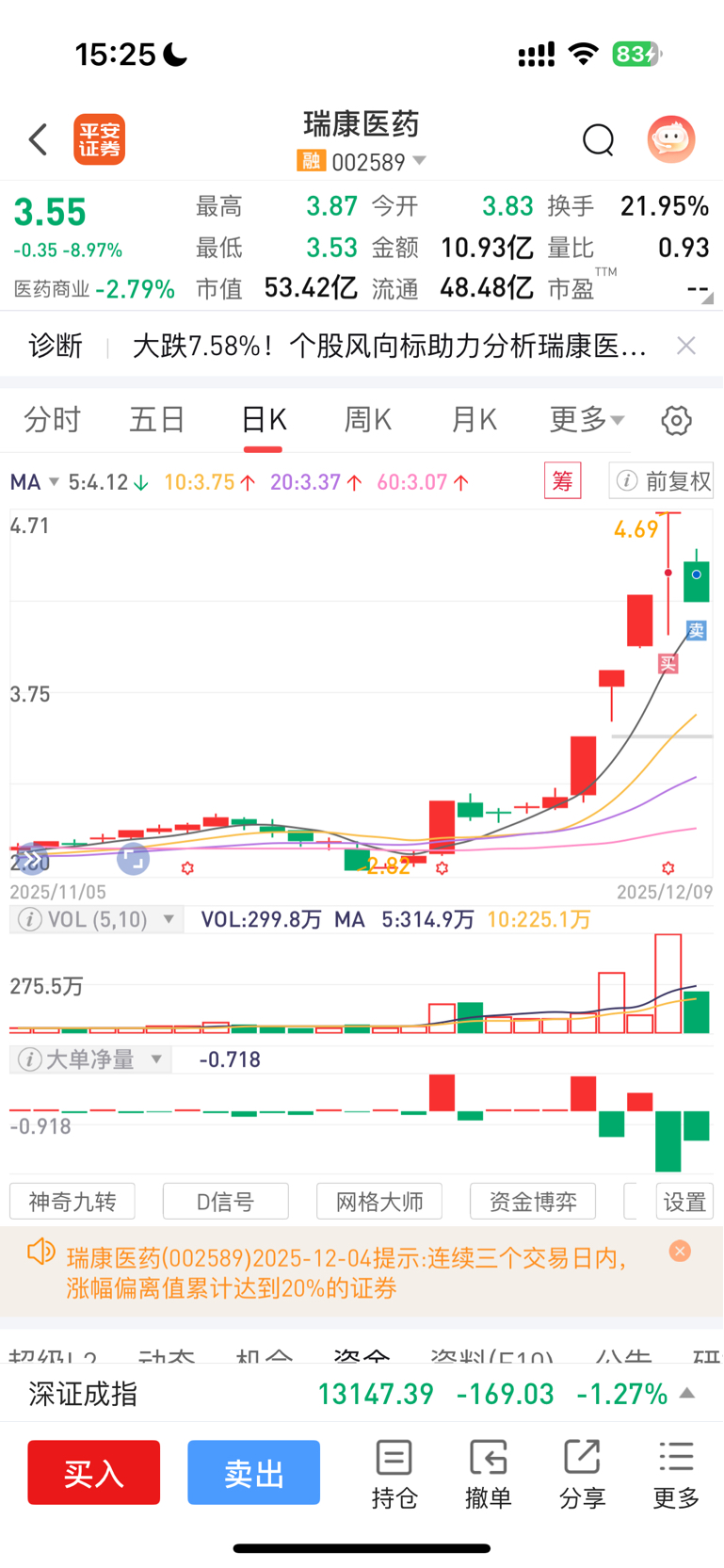Viewport: 724px width, 1568px height.
Task: Tap the 卖 sell marker on chart
Action: 696,630
